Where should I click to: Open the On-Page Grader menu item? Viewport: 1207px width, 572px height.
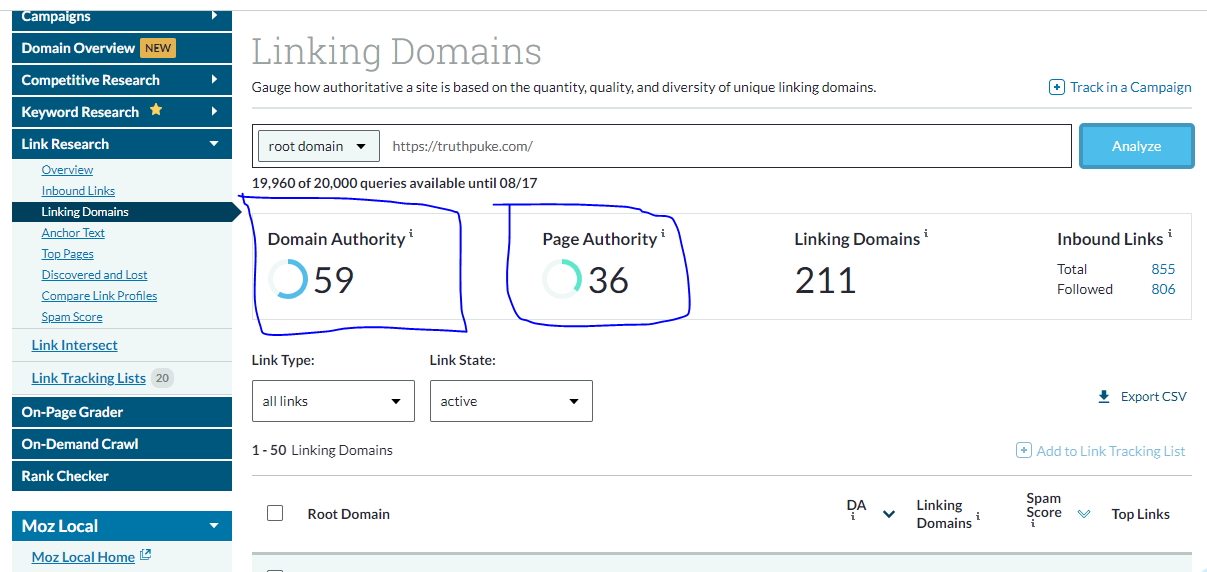(x=122, y=412)
